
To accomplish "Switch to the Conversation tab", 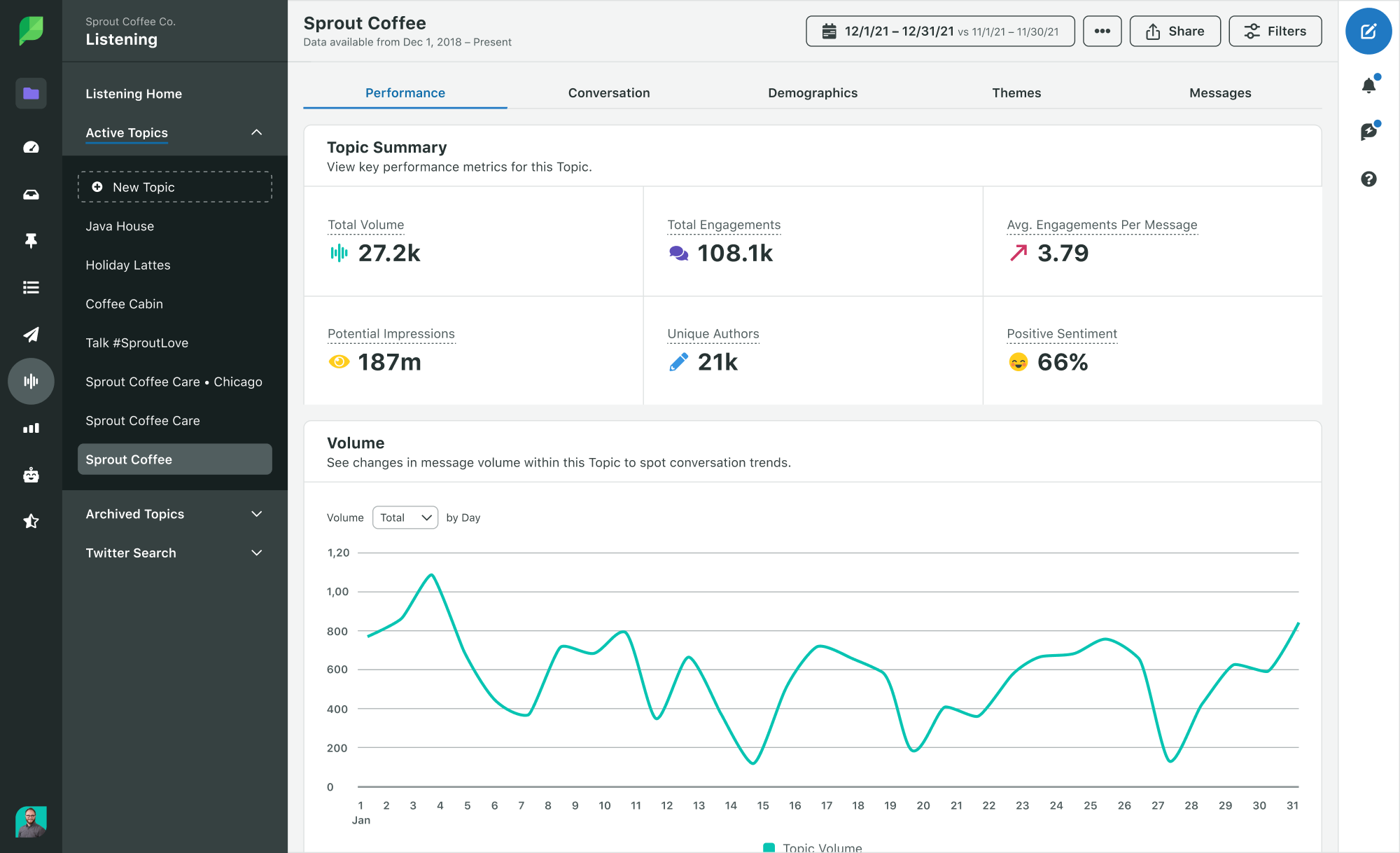I will [609, 92].
